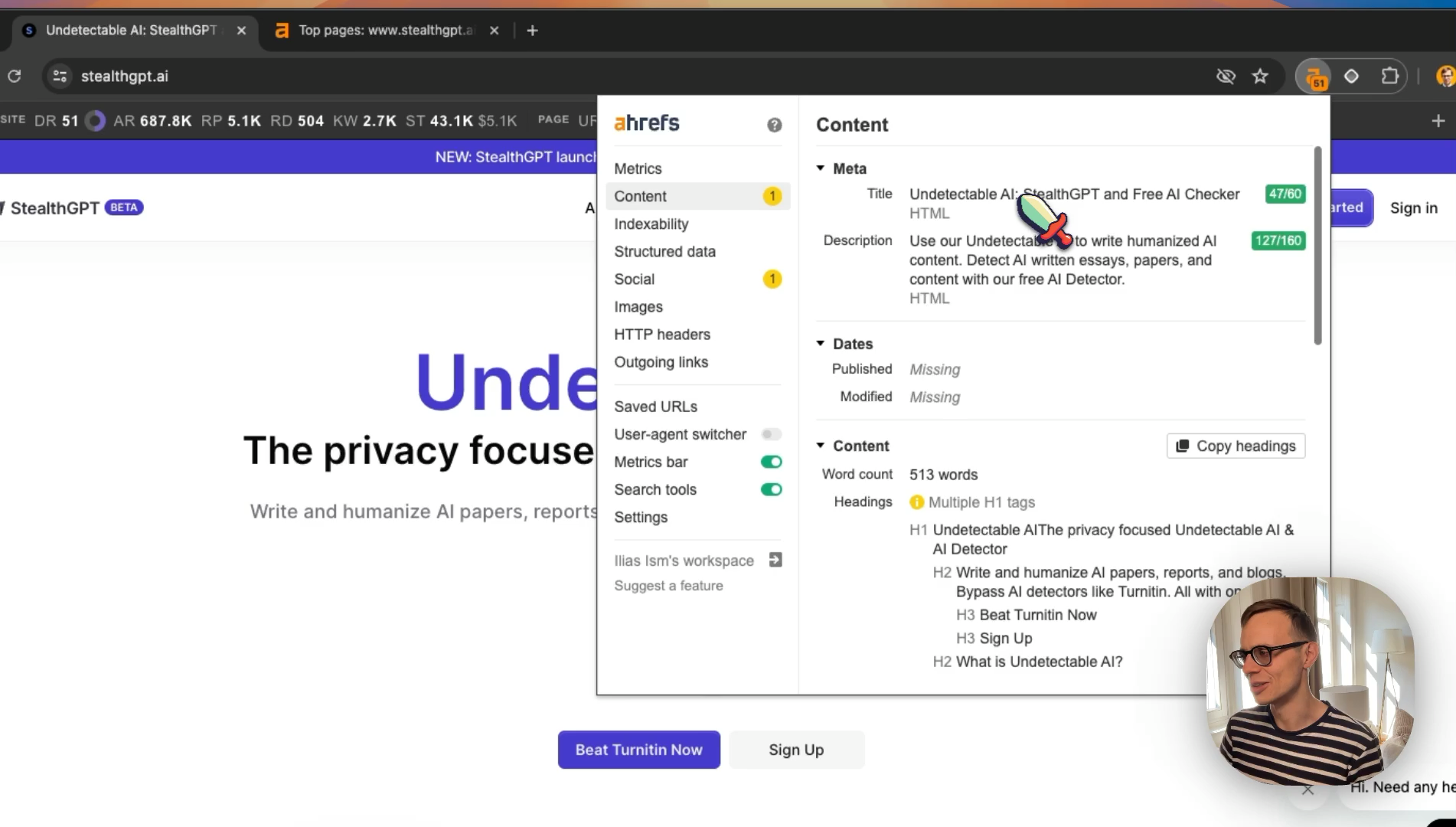Click the diamond-shaped extension icon
Image resolution: width=1456 pixels, height=827 pixels.
[x=1351, y=77]
